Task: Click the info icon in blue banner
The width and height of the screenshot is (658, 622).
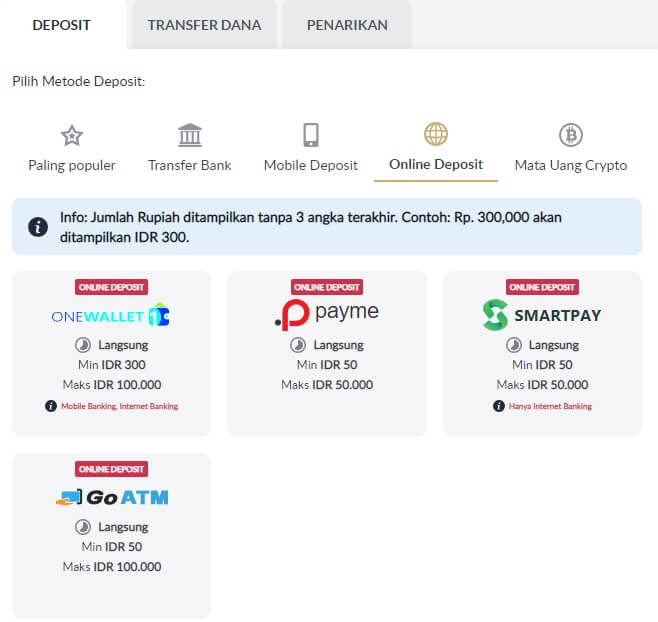Action: 38,226
